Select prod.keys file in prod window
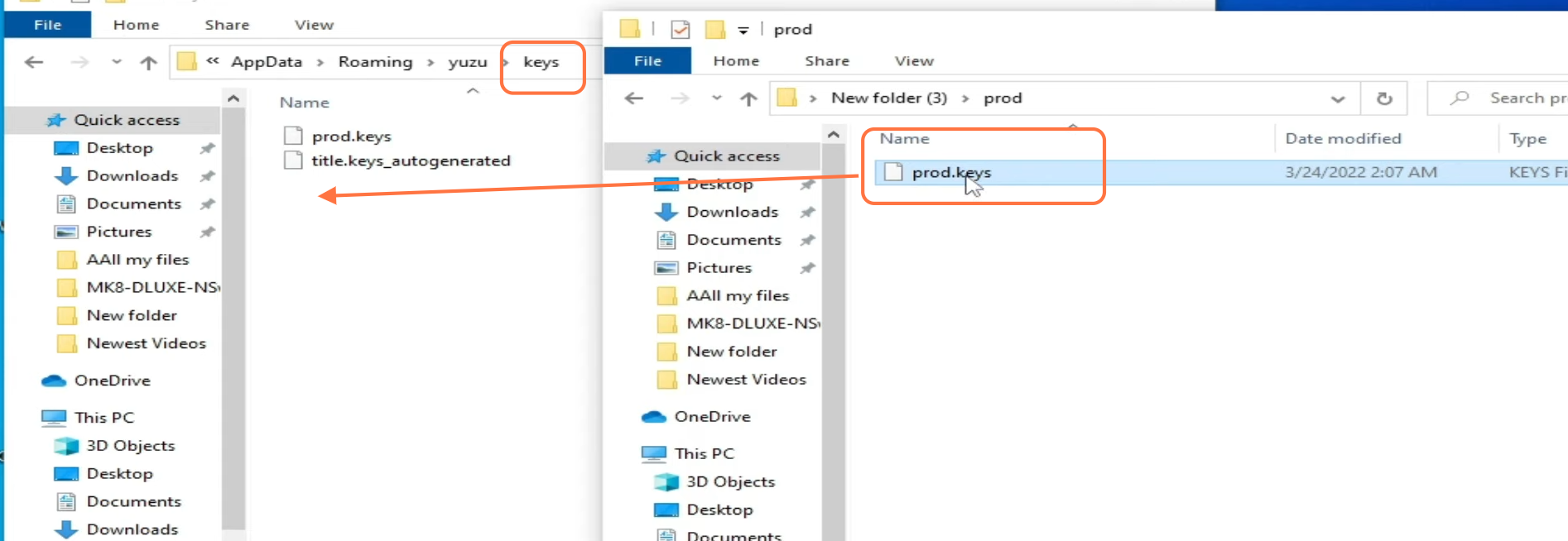The image size is (1568, 541). tap(1221, 173)
